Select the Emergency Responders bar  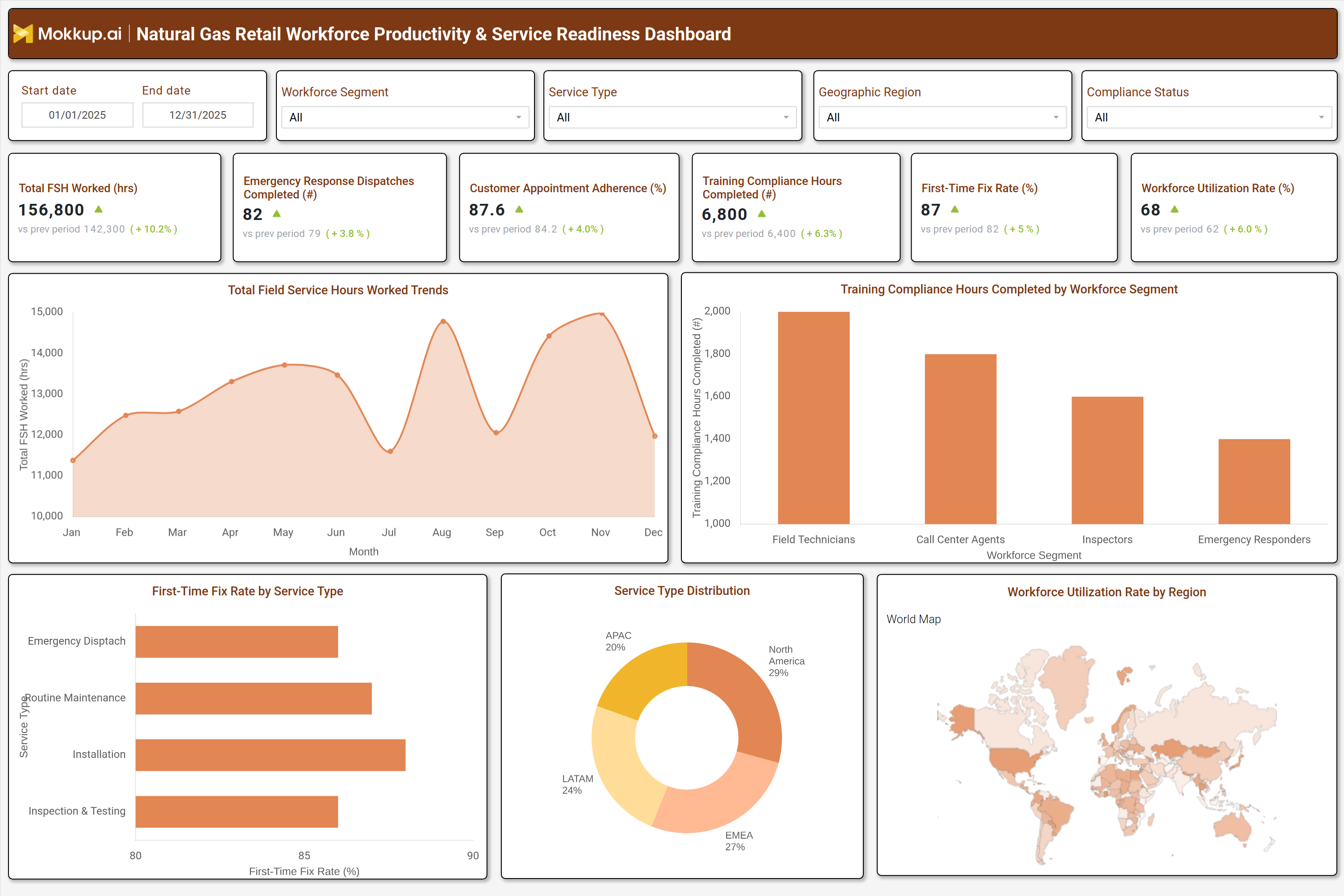[x=1254, y=481]
